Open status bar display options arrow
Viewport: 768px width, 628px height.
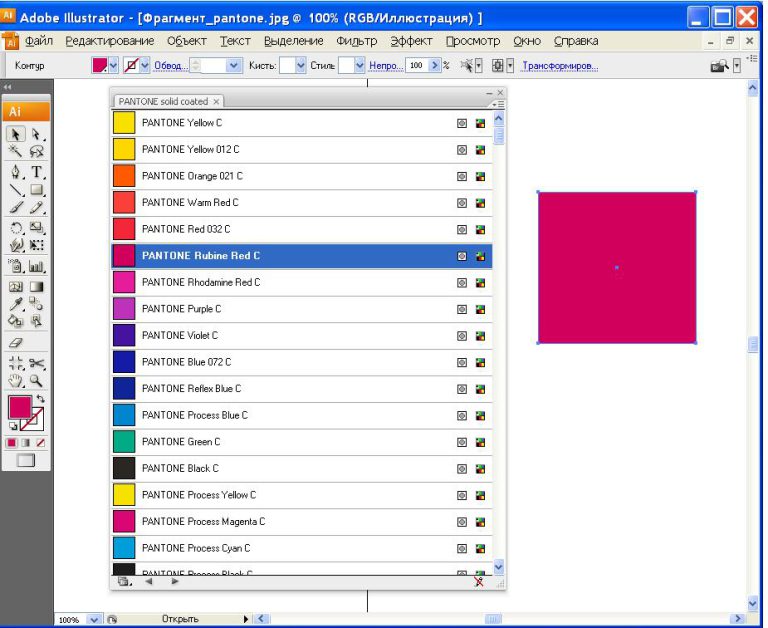(x=246, y=620)
